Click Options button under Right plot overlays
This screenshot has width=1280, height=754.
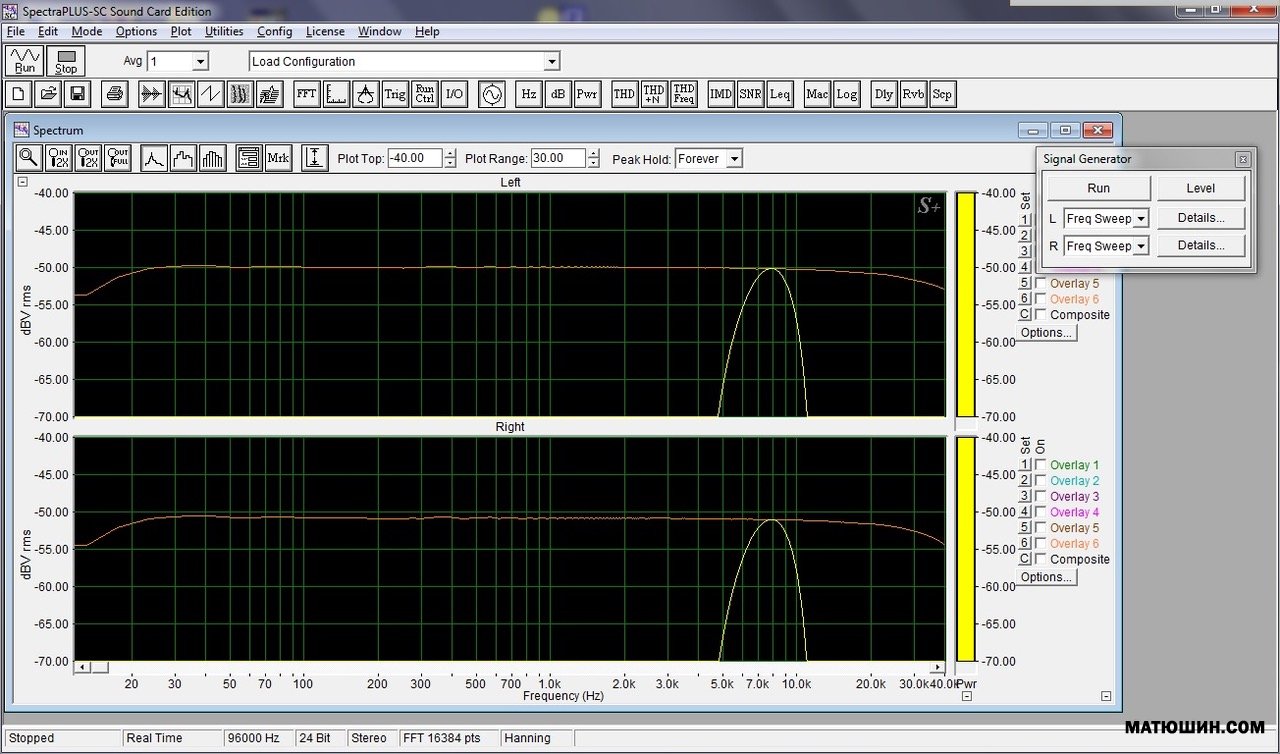click(1046, 577)
